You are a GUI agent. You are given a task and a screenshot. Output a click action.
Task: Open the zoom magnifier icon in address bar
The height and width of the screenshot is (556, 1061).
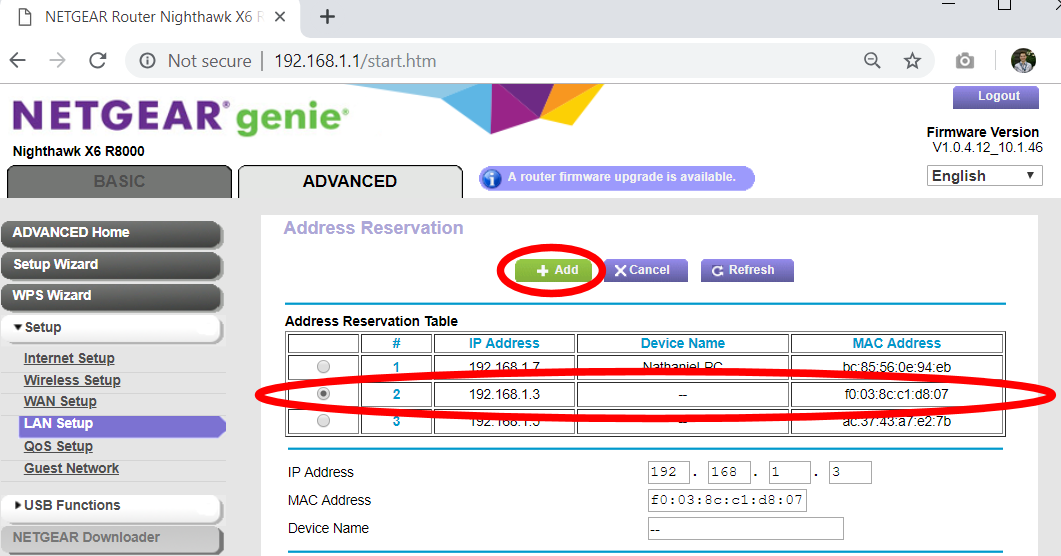click(x=872, y=61)
